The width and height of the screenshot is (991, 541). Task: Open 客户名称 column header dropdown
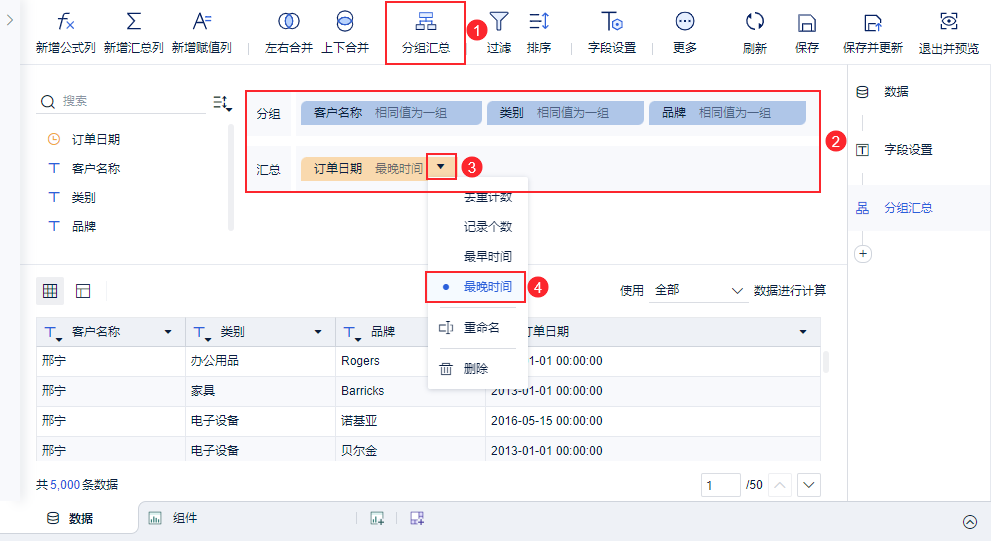tap(168, 332)
